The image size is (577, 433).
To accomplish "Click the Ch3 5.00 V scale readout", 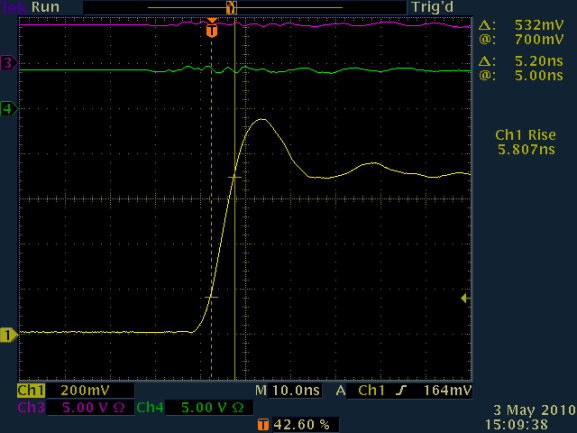I will coord(93,408).
